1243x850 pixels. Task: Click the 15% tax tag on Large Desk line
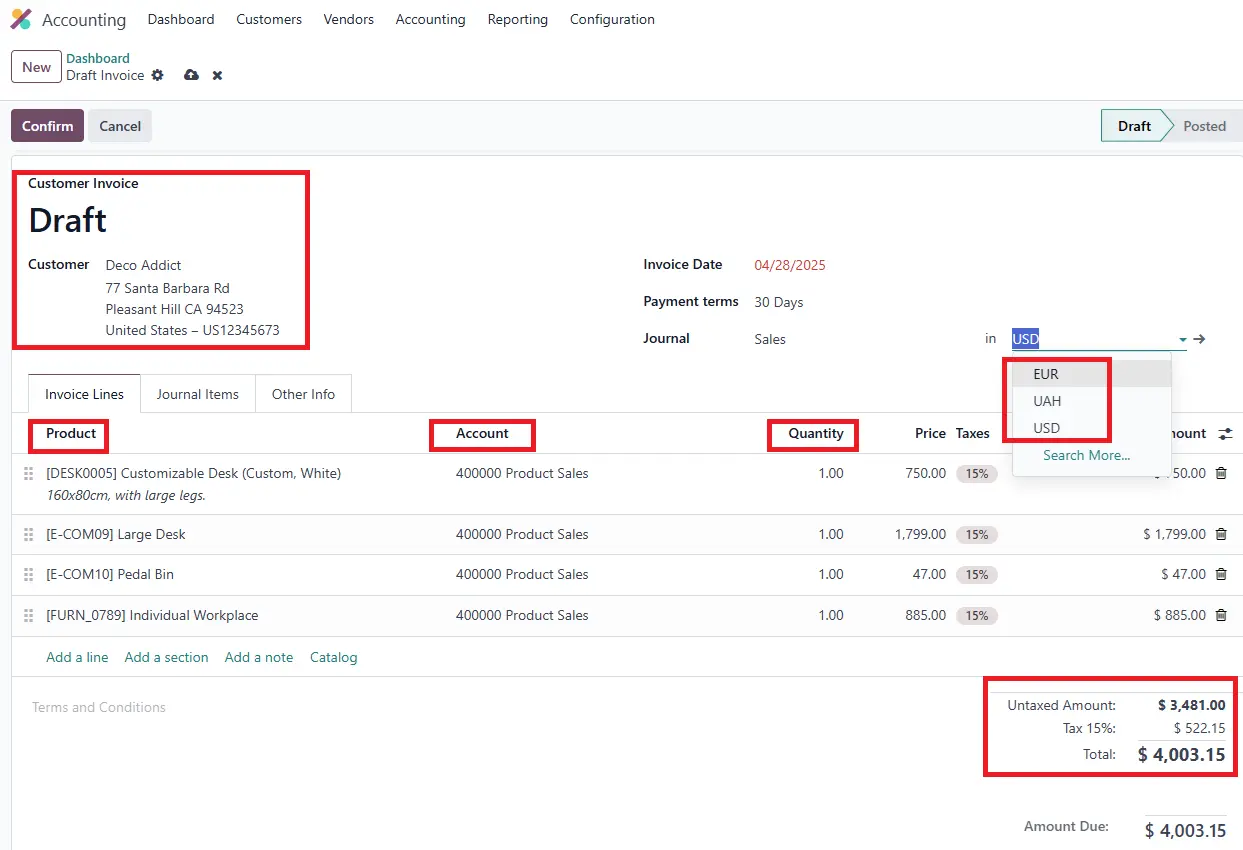pyautogui.click(x=977, y=535)
